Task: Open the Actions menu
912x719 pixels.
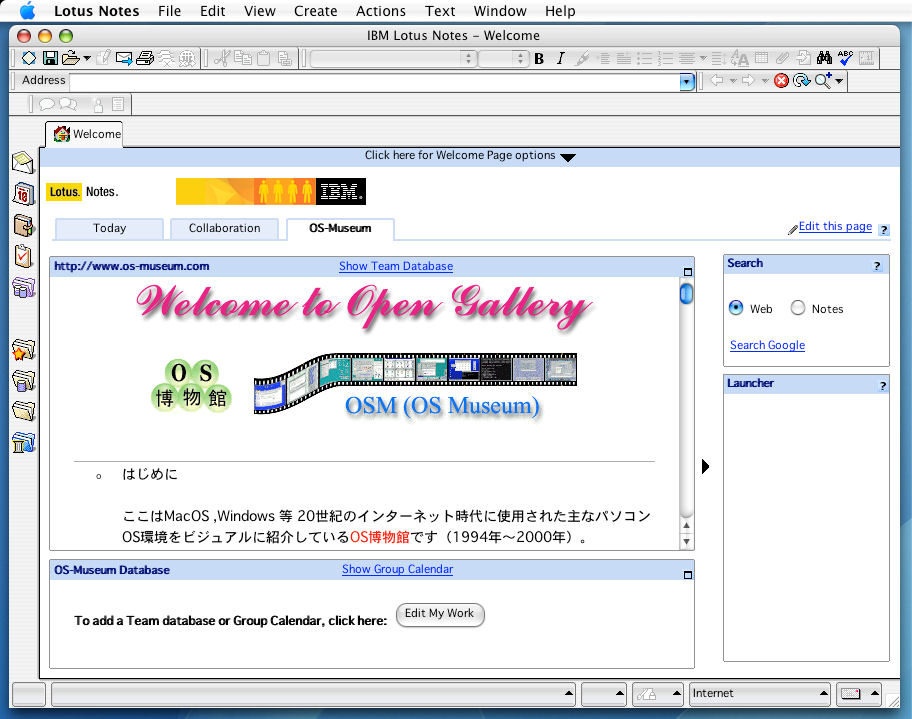Action: click(381, 11)
